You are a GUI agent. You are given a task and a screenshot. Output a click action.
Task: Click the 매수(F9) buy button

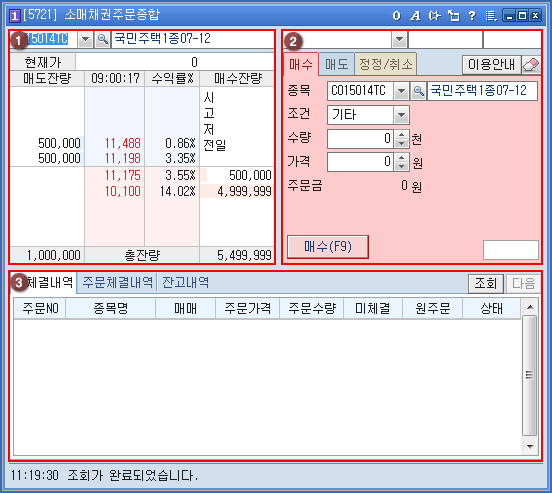[328, 247]
